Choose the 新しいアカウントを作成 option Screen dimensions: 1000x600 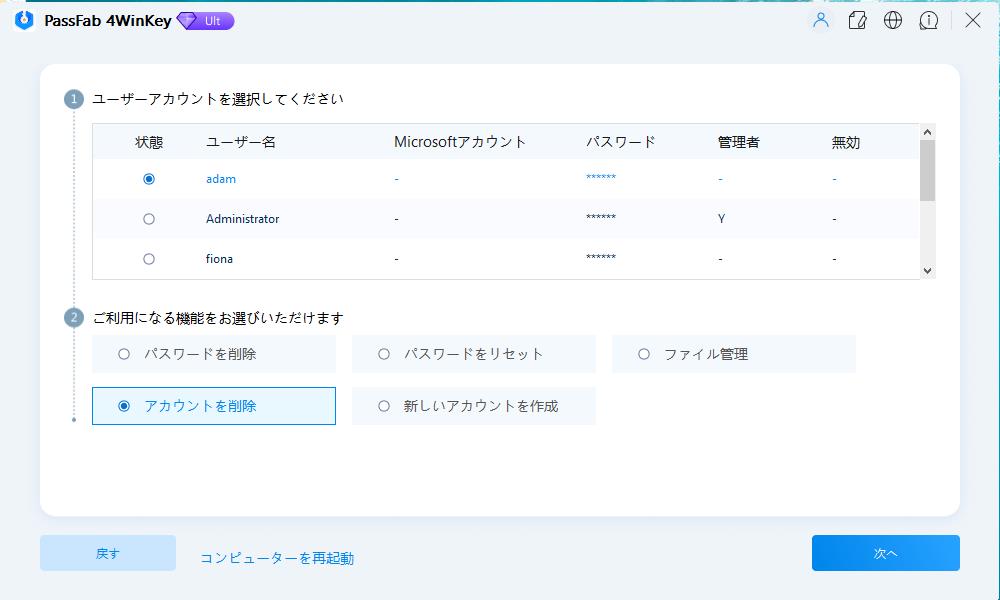point(384,406)
